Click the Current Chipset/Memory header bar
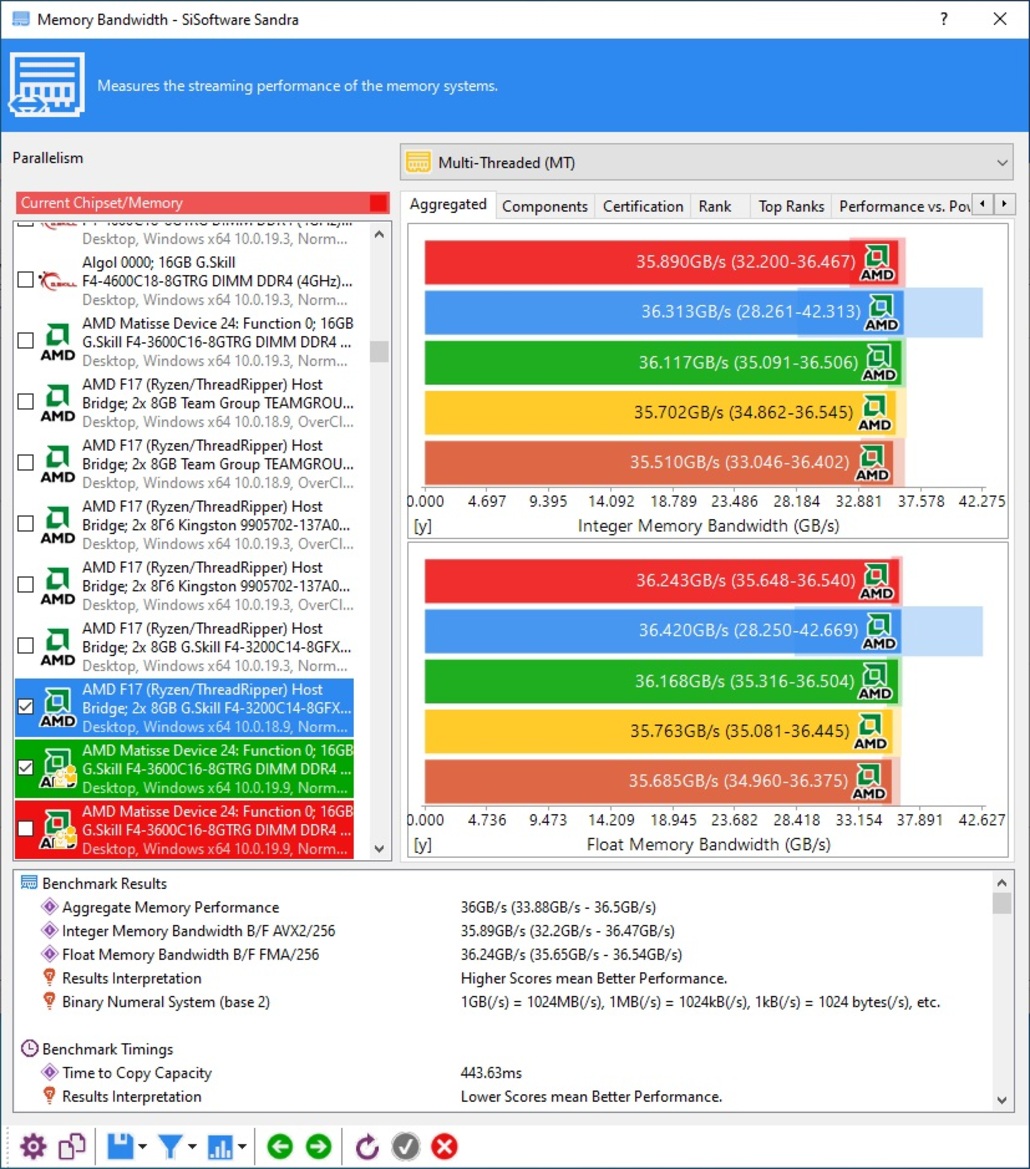The image size is (1030, 1169). click(x=203, y=203)
